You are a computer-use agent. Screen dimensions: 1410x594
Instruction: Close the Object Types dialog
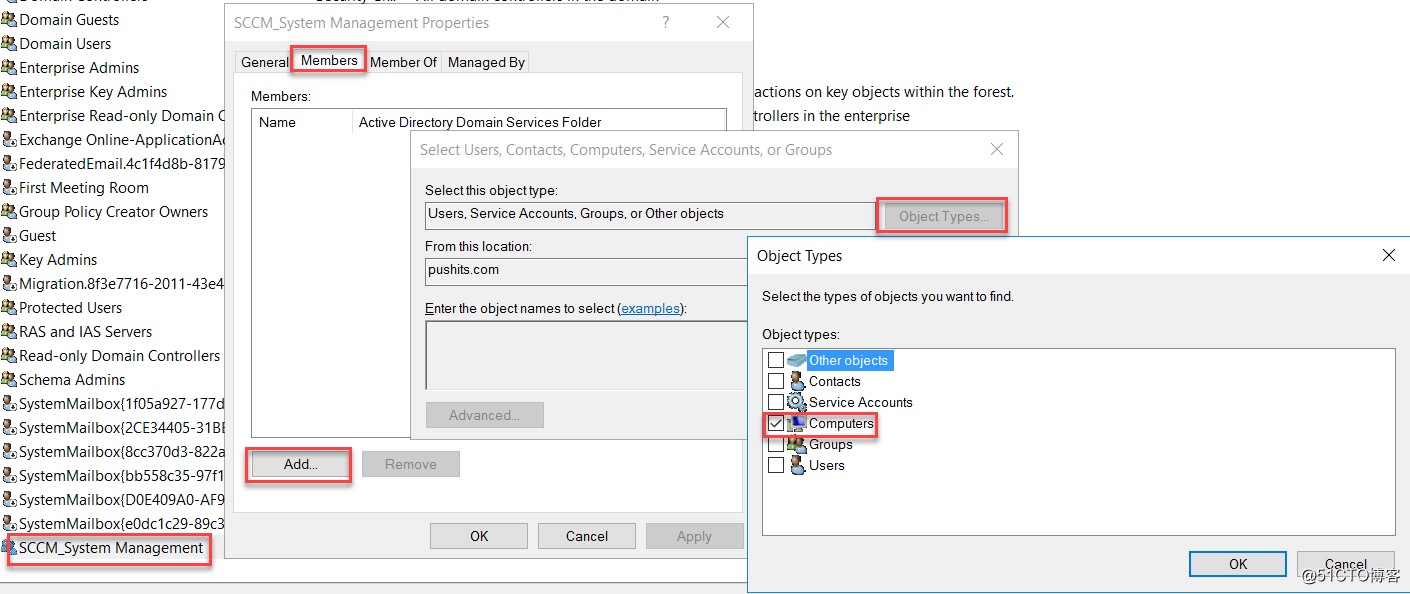1388,255
